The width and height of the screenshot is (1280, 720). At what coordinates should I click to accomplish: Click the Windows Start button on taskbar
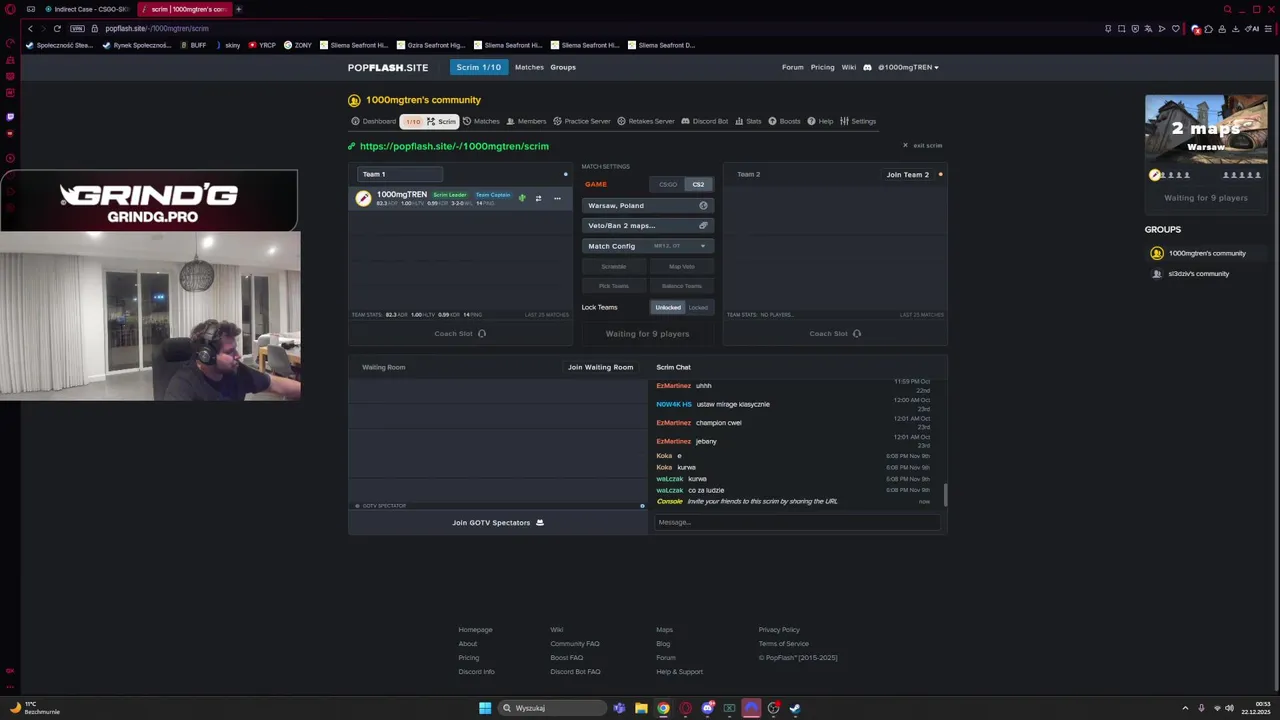pos(485,708)
